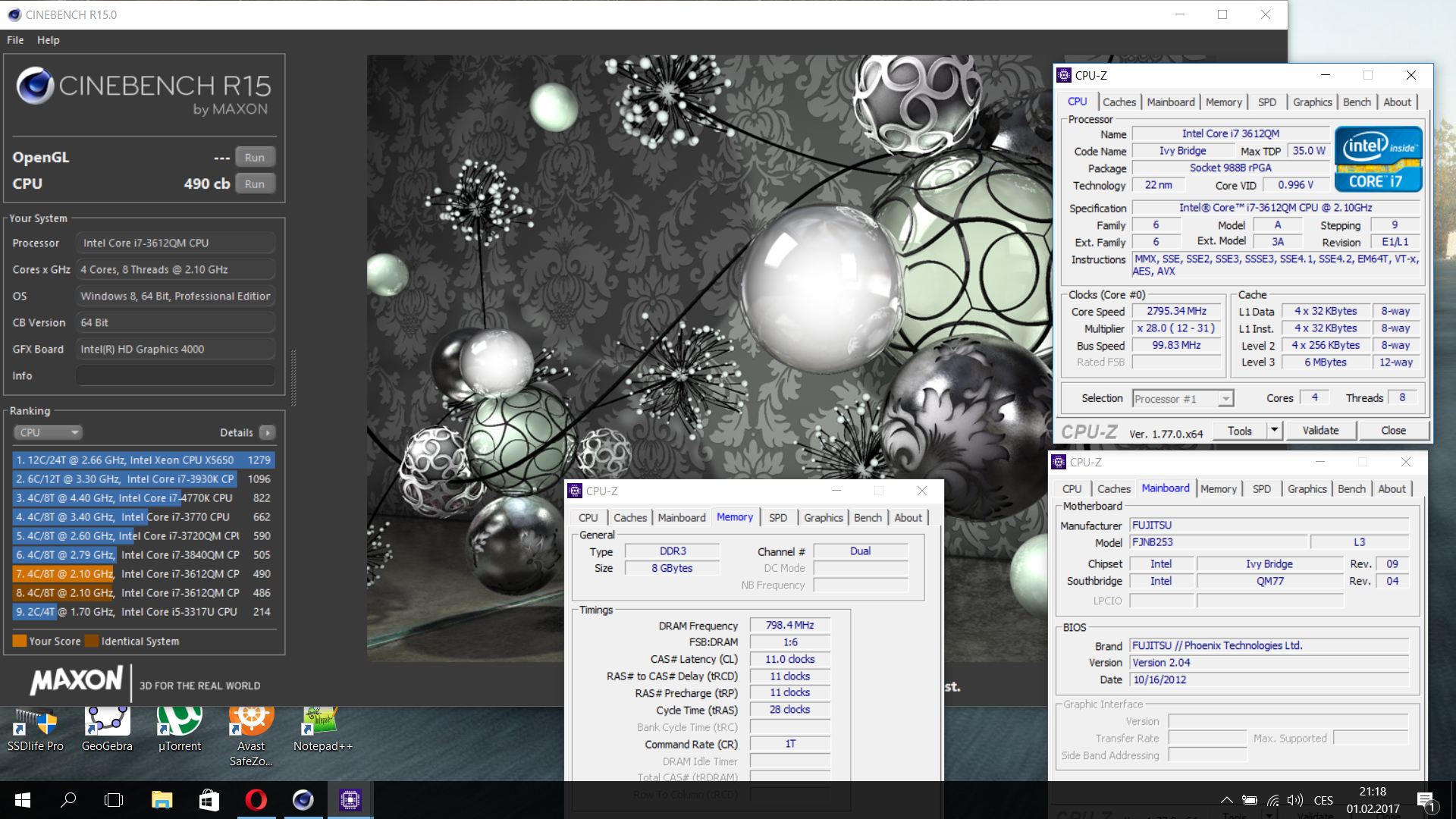Open taskbar search magnifier

click(x=68, y=800)
